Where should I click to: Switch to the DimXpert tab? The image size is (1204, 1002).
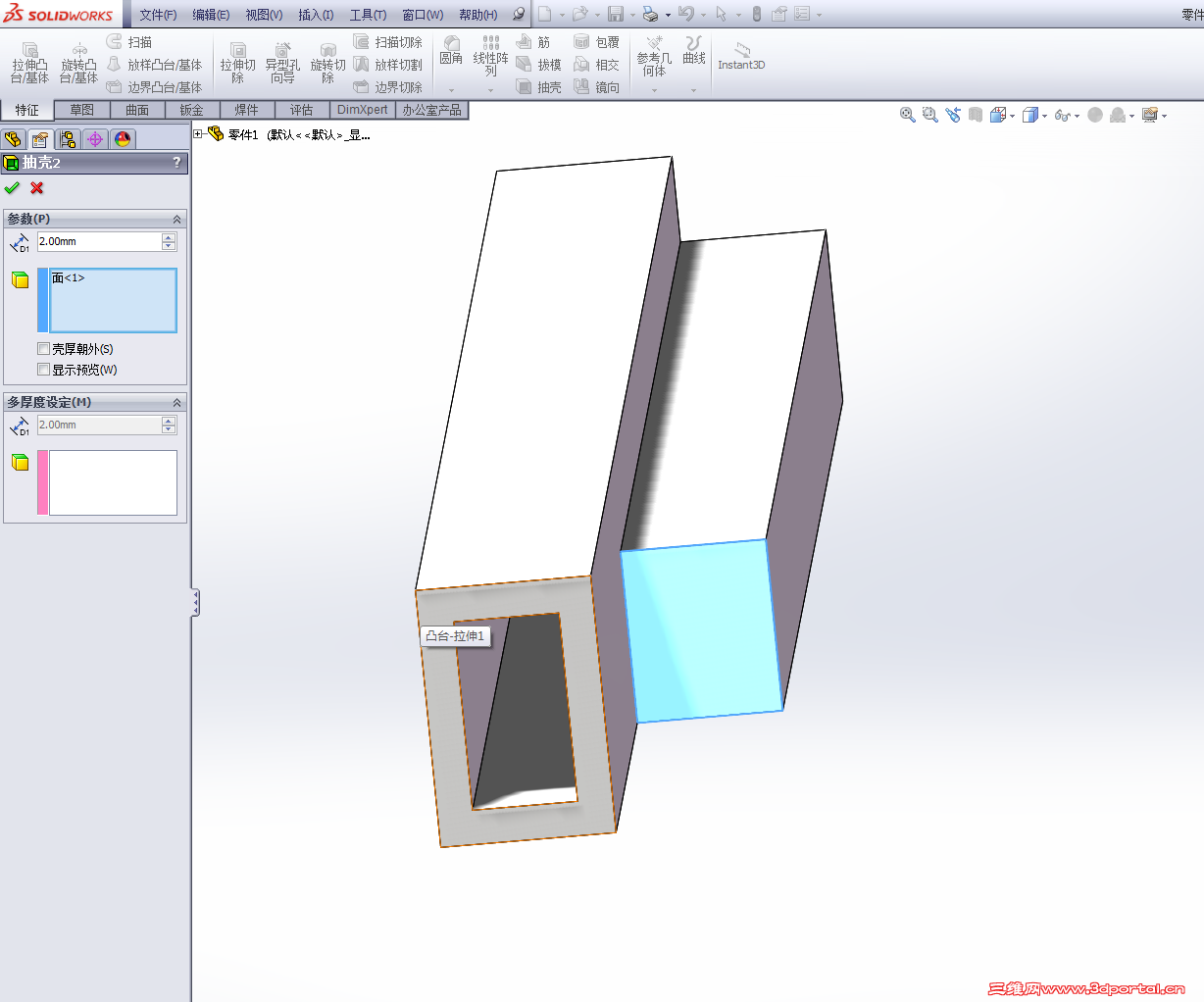click(x=362, y=110)
